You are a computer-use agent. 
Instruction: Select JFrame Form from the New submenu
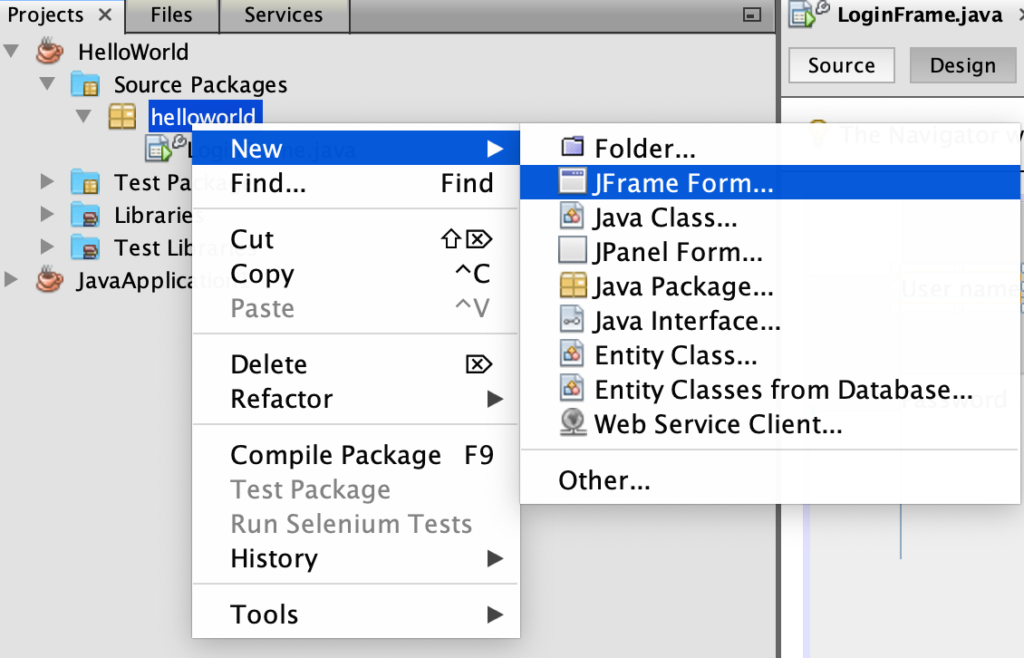coord(660,183)
